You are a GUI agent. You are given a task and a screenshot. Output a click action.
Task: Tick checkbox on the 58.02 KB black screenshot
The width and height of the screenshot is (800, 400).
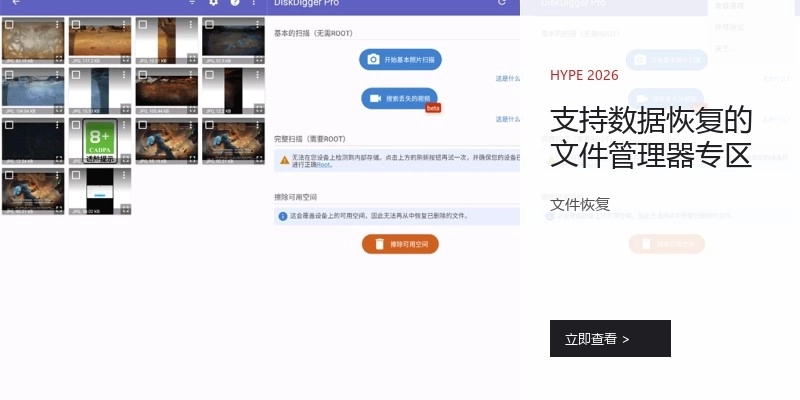(76, 174)
